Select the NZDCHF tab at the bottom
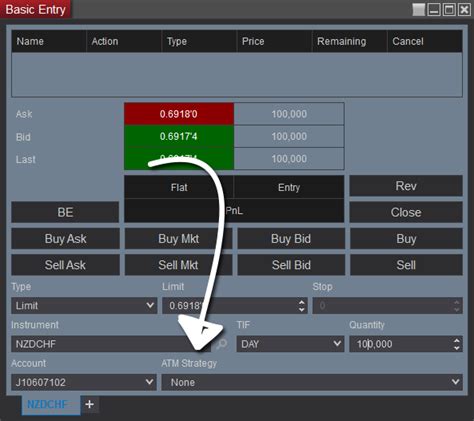Image resolution: width=474 pixels, height=421 pixels. click(x=51, y=405)
